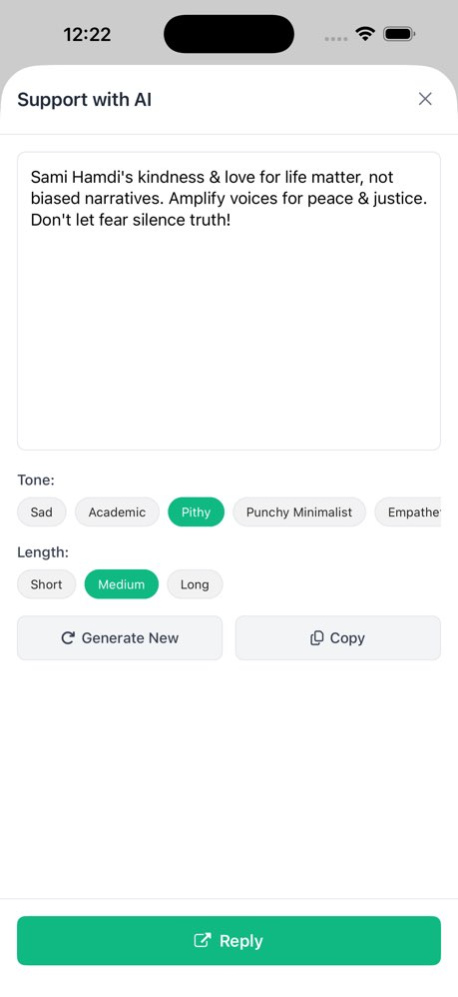
Task: Select the Sad tone chip
Action: coord(41,512)
